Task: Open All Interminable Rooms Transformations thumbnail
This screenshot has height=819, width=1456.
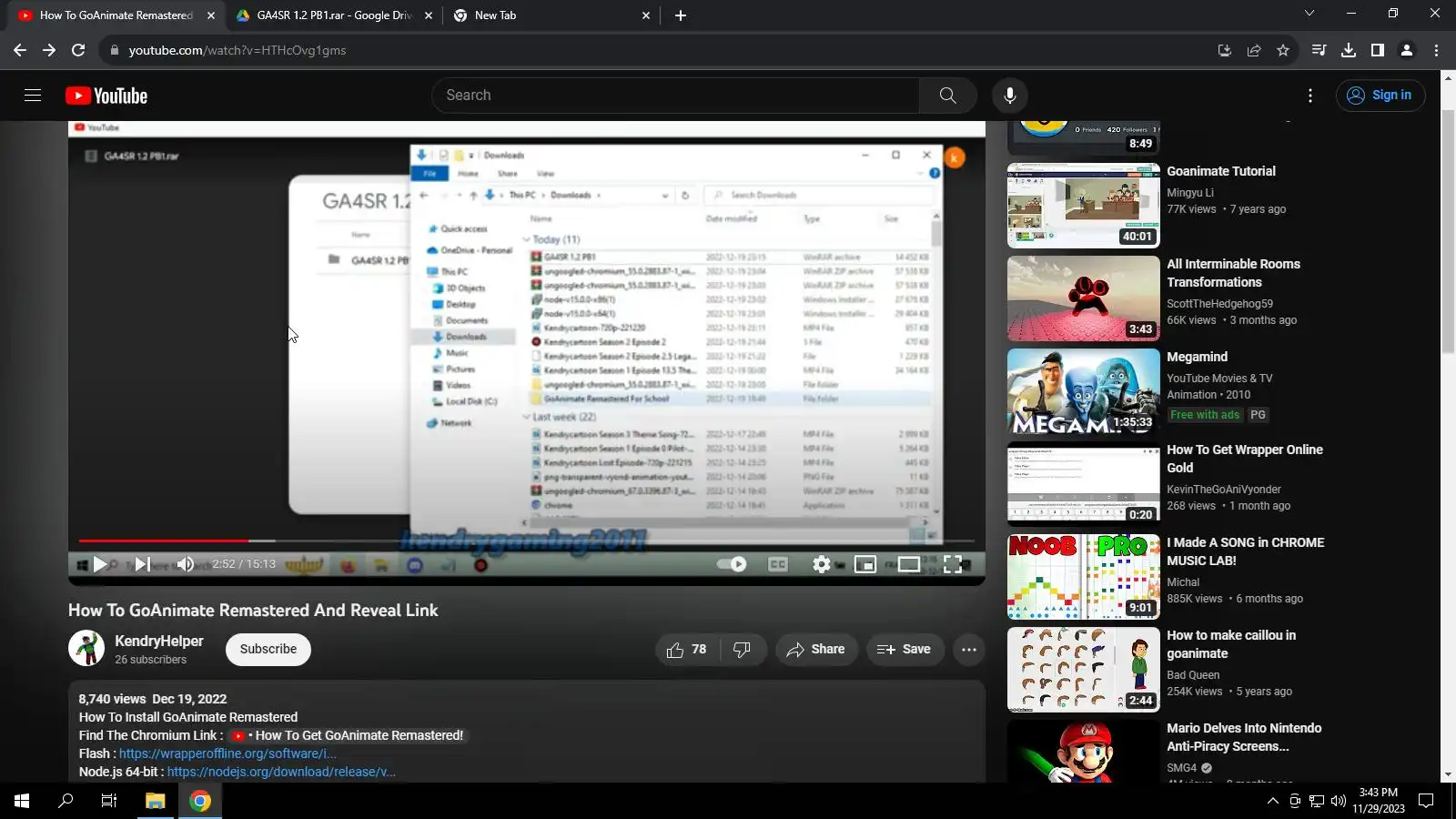Action: (x=1083, y=298)
